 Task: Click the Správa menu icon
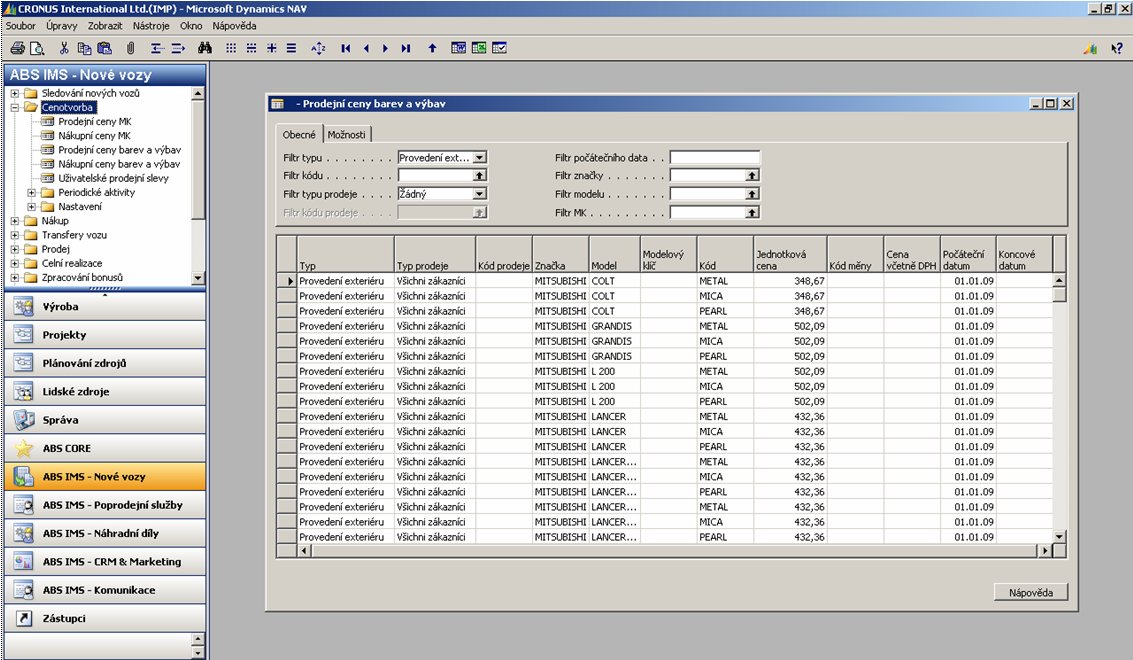pyautogui.click(x=24, y=420)
